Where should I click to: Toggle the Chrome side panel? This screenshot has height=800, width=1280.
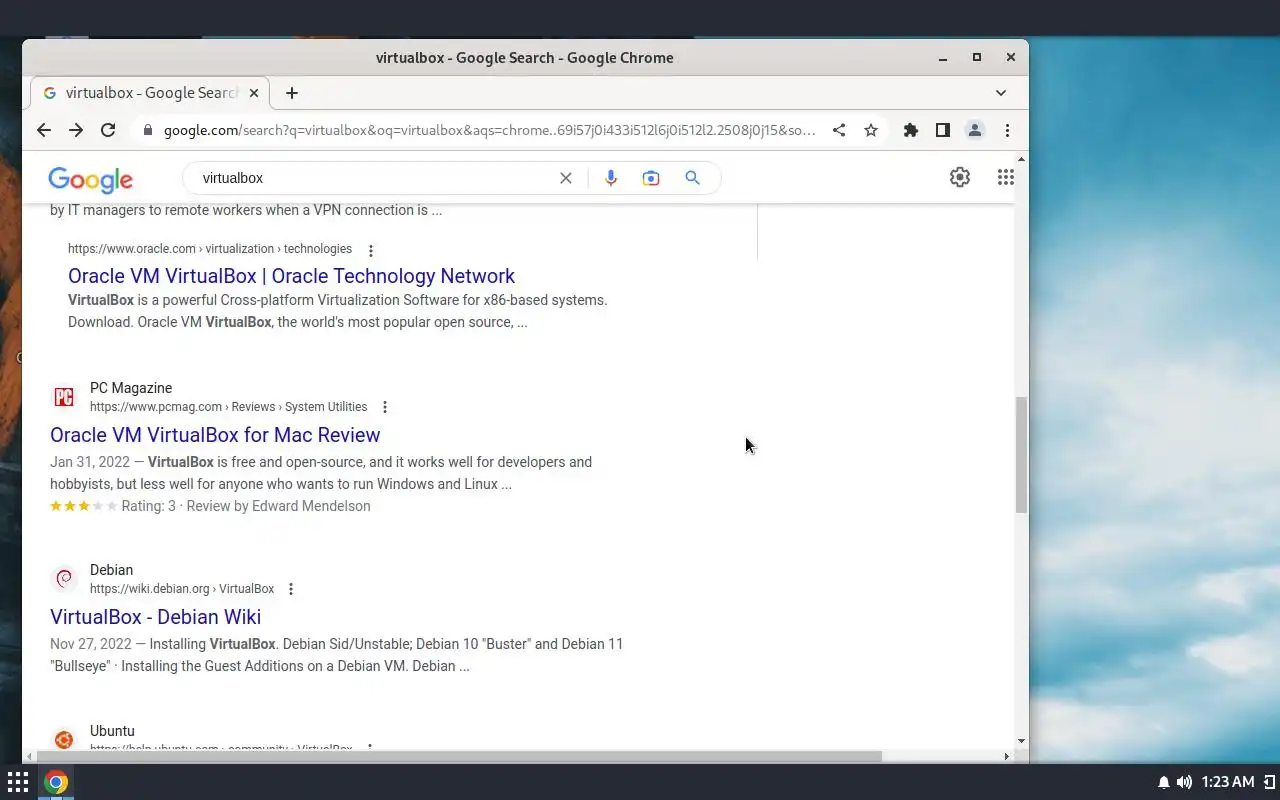tap(942, 130)
